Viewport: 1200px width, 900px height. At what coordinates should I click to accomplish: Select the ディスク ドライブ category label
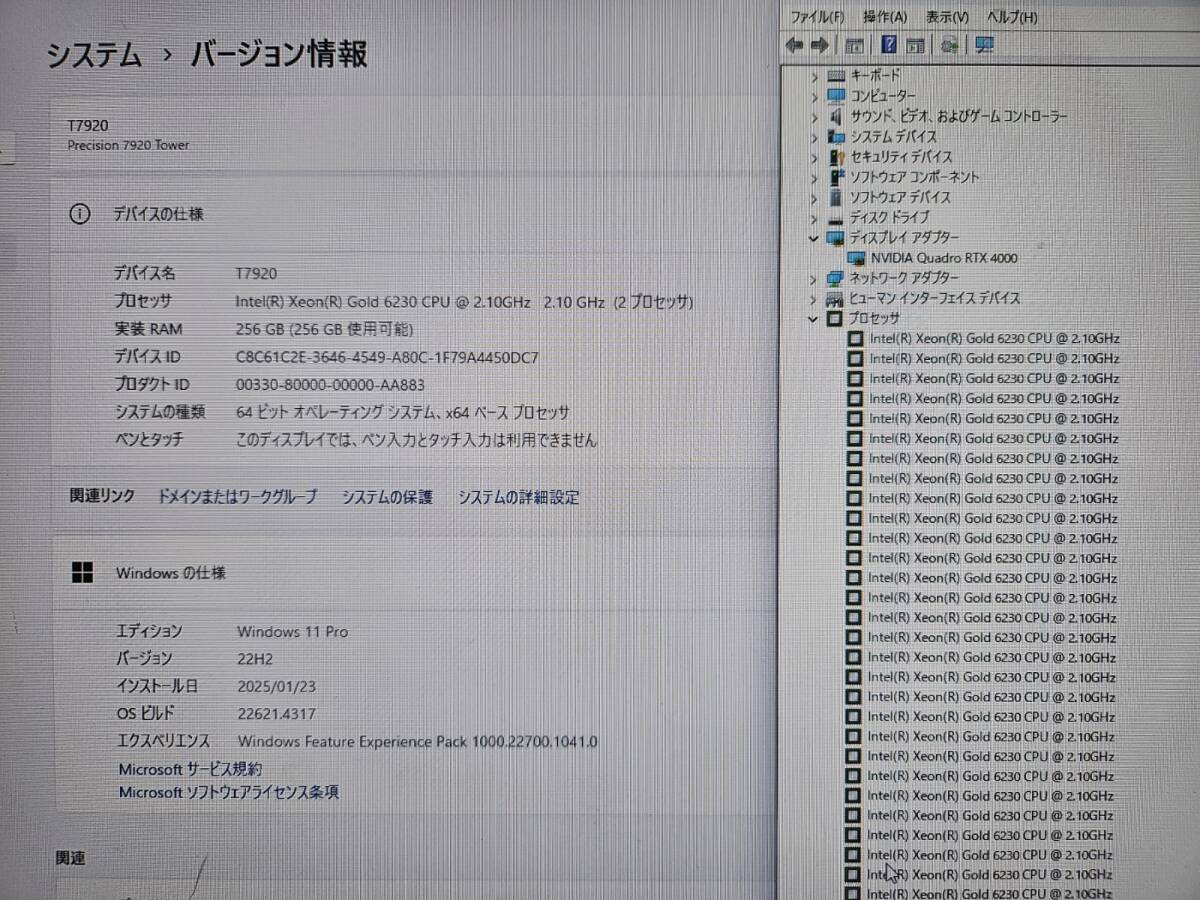click(889, 217)
